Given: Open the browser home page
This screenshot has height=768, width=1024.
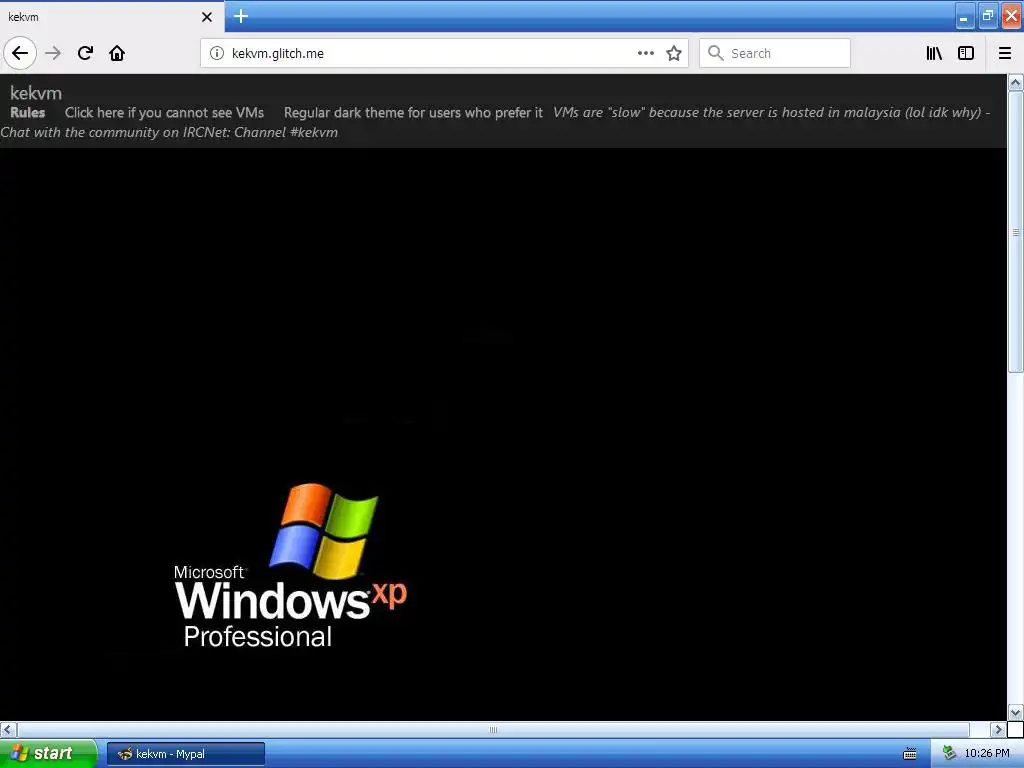Looking at the screenshot, I should (117, 53).
